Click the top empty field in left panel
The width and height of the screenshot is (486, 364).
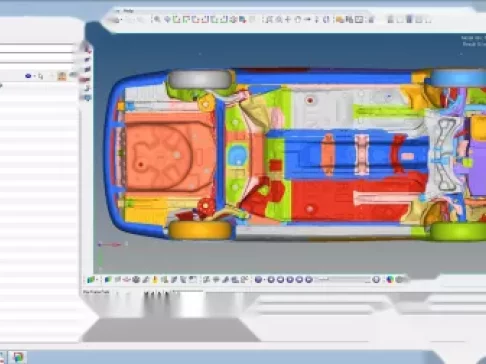pyautogui.click(x=37, y=48)
